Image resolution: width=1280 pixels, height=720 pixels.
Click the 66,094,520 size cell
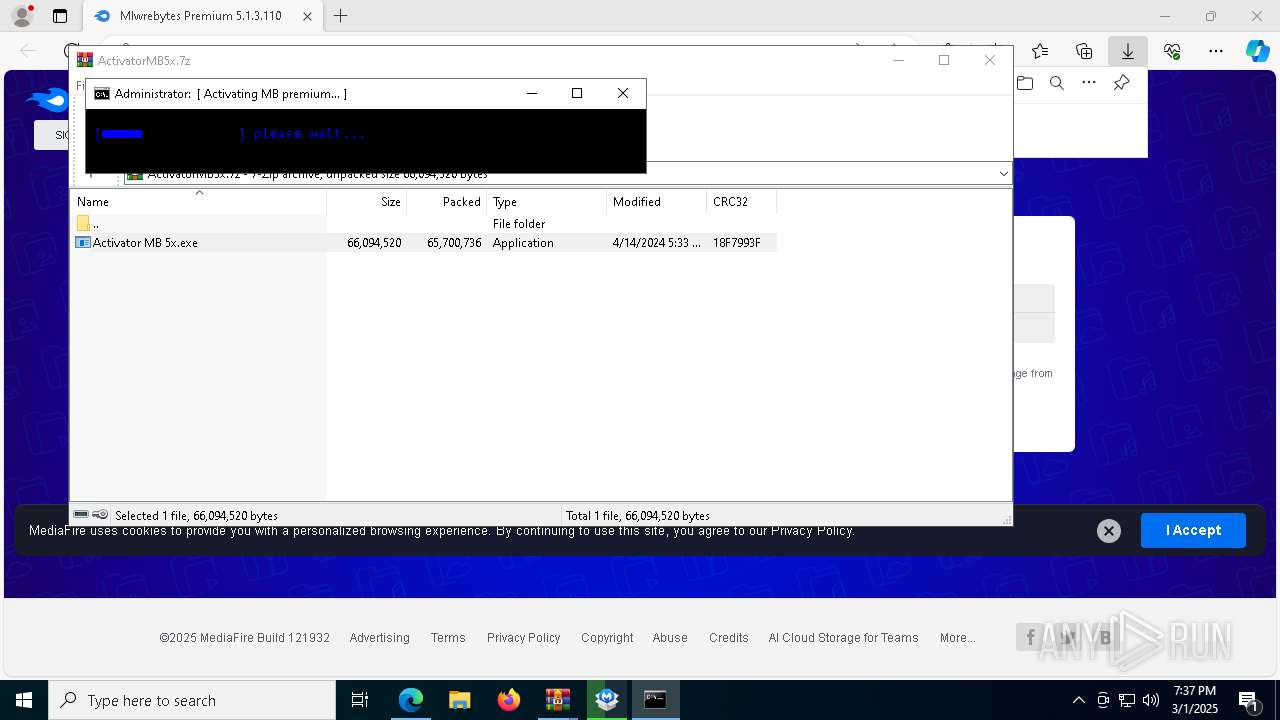click(x=374, y=242)
